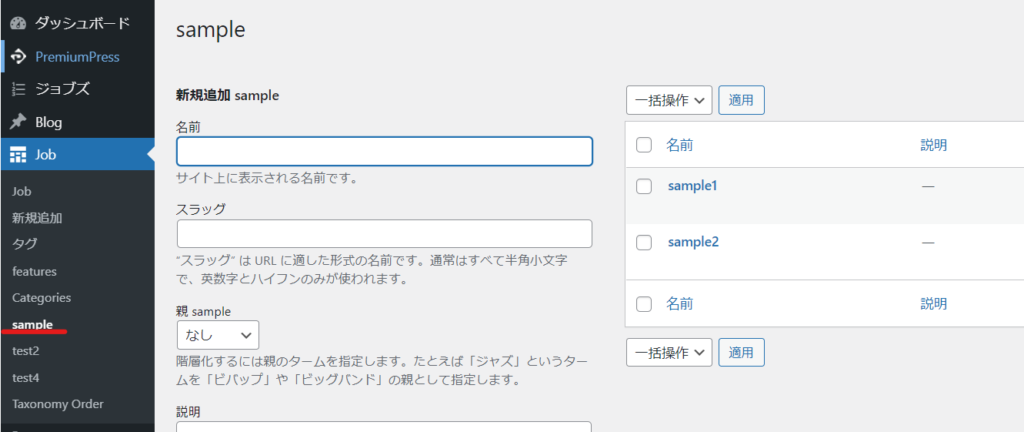Open Taxonomy Order in the sidebar
The height and width of the screenshot is (432, 1024).
click(x=57, y=404)
